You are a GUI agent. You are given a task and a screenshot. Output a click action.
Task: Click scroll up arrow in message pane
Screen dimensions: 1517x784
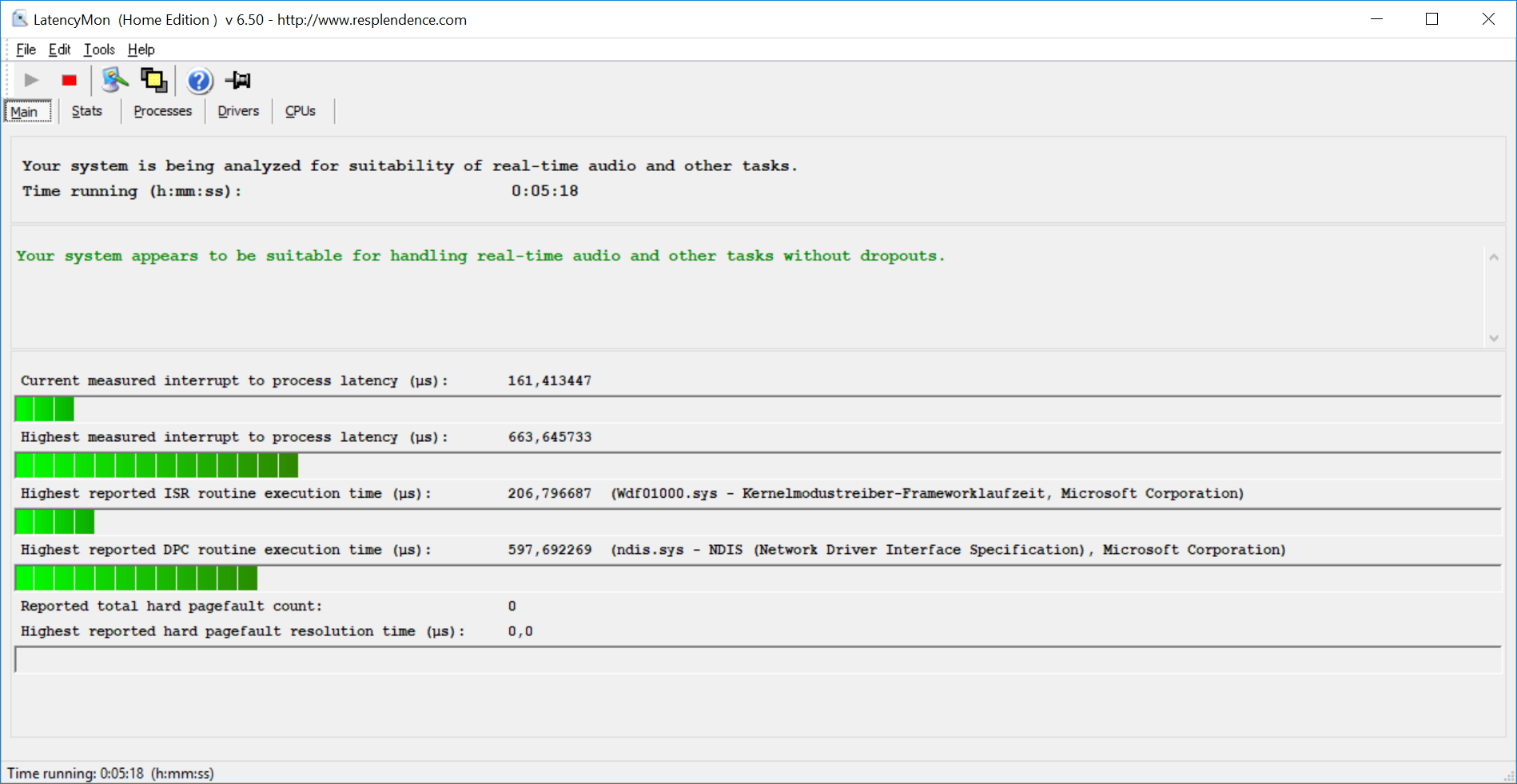pyautogui.click(x=1493, y=257)
